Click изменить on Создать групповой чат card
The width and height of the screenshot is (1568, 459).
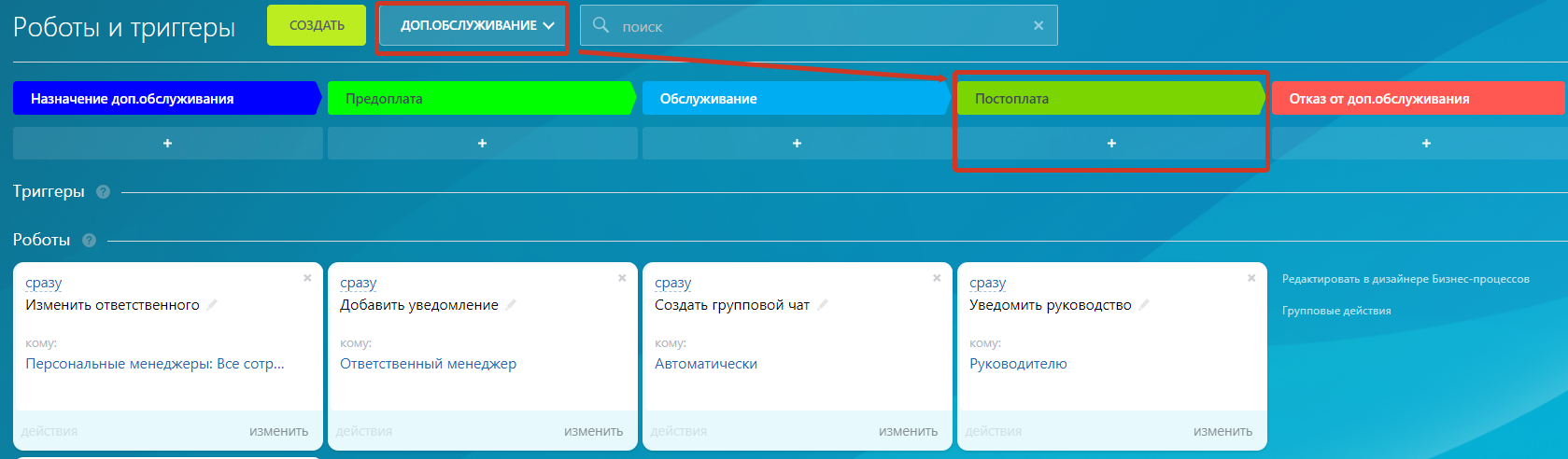[908, 431]
